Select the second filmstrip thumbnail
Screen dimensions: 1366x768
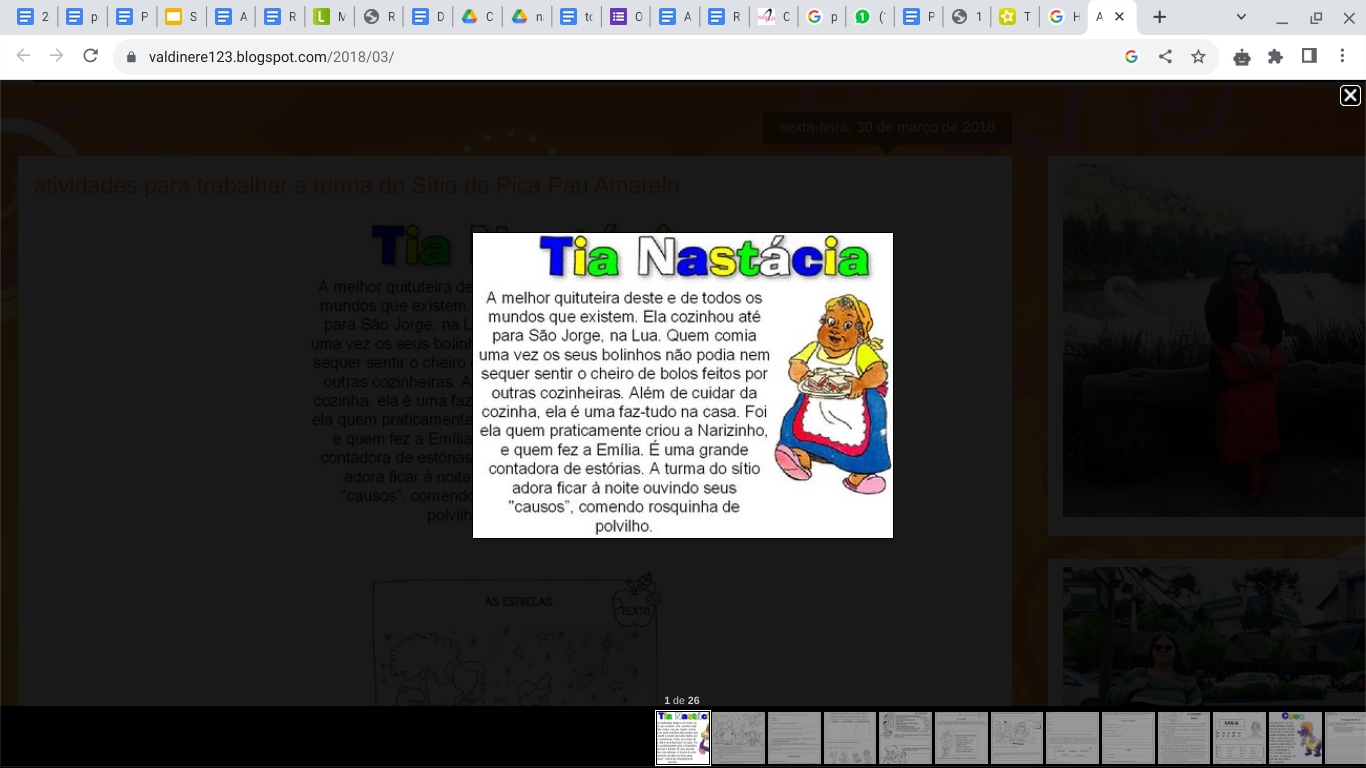click(738, 738)
